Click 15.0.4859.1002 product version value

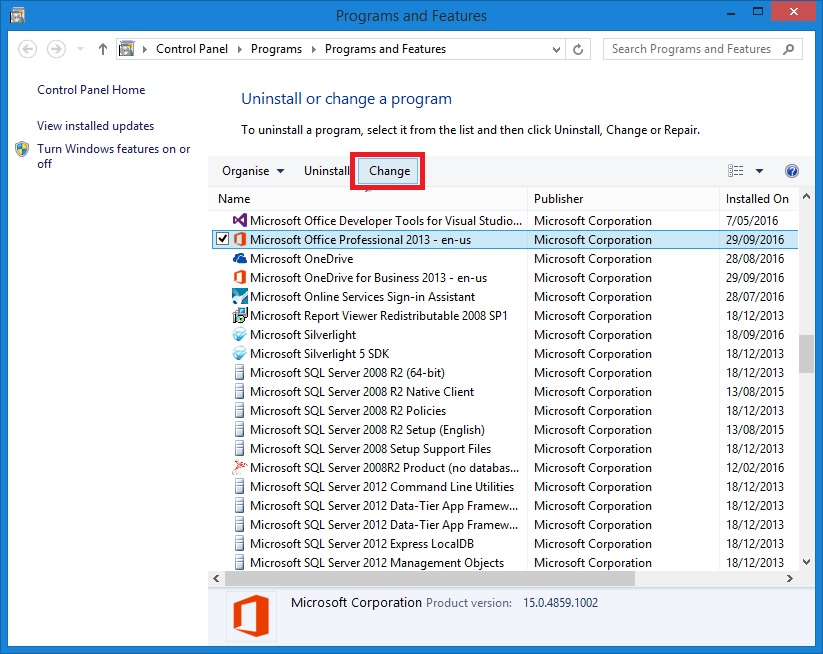560,603
